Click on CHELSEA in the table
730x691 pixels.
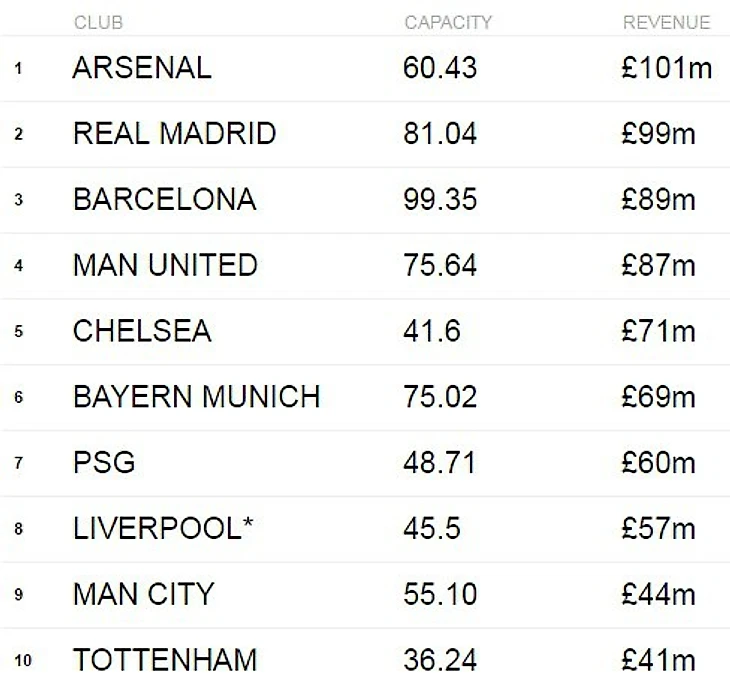coord(142,331)
